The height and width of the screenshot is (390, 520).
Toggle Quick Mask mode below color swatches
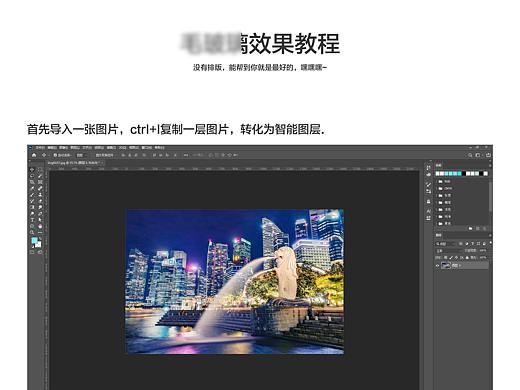pos(32,252)
